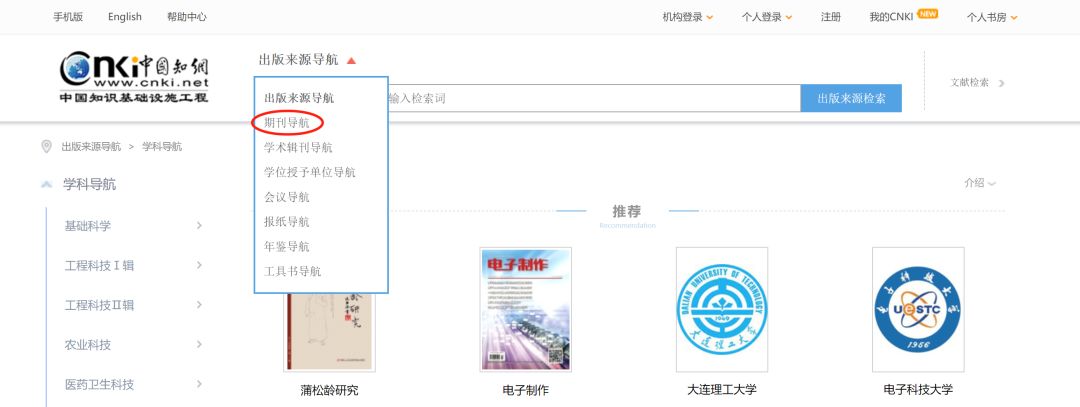Collapse the 出版来源导航 dropdown header

pyautogui.click(x=307, y=60)
